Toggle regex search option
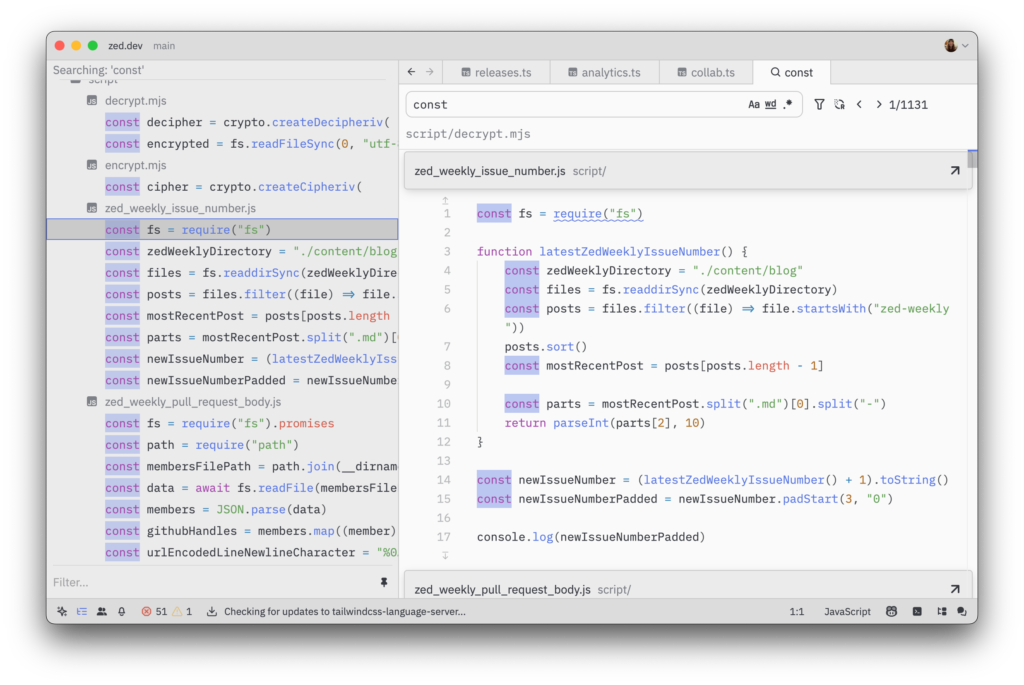 pos(788,104)
